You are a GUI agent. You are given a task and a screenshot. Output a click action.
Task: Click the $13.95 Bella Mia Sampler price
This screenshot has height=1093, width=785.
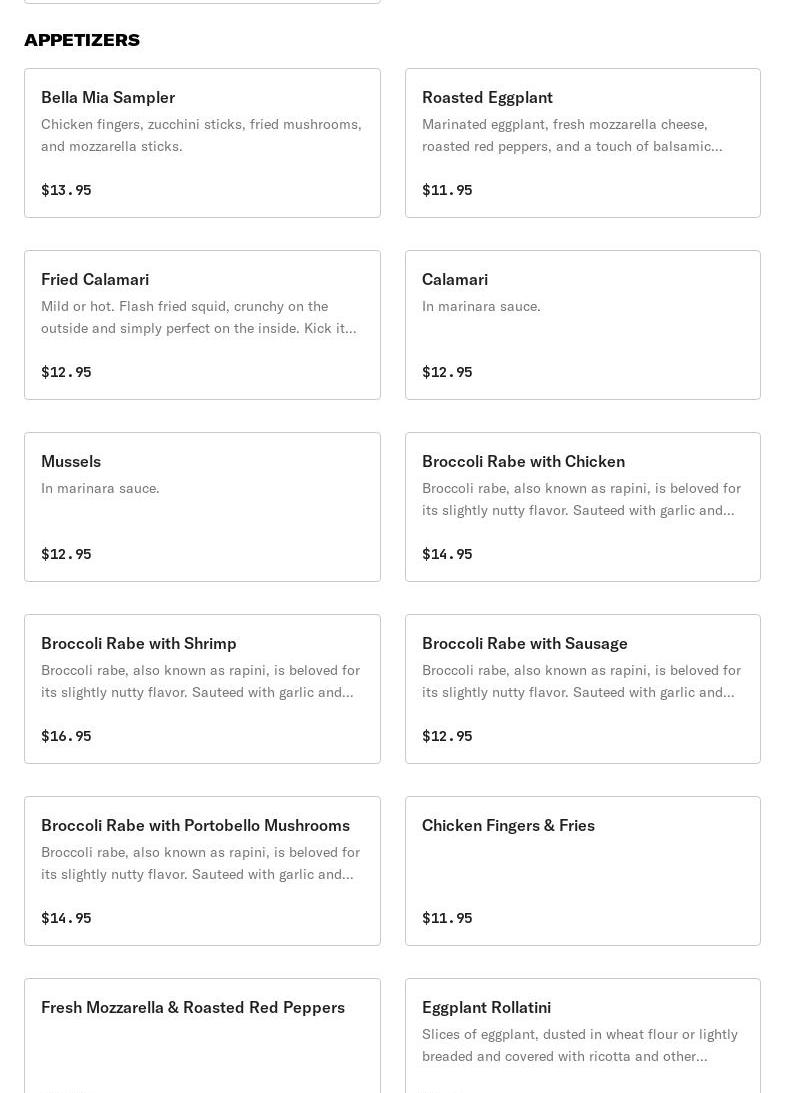(66, 190)
